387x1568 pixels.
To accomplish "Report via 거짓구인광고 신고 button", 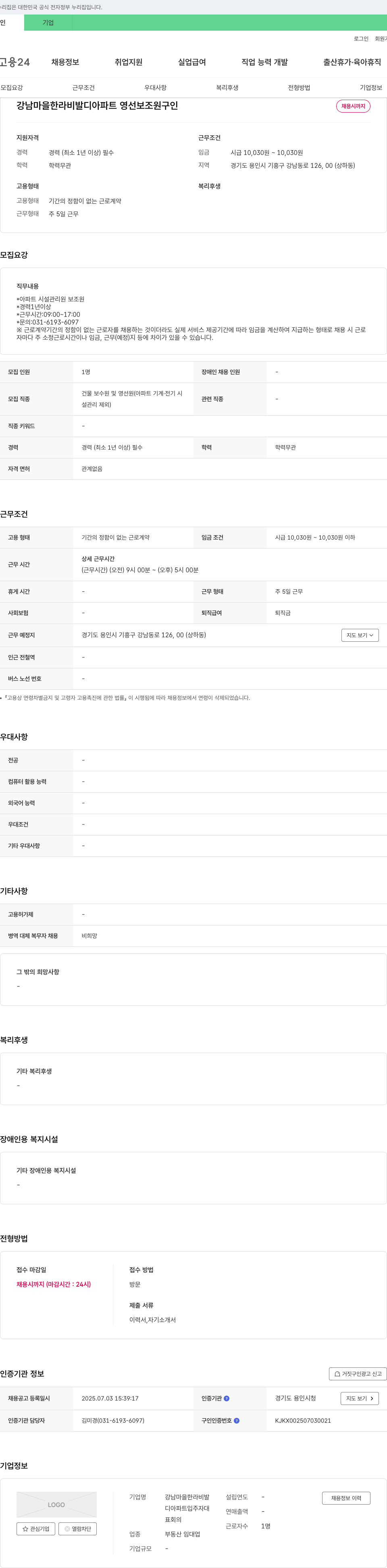I will [358, 1374].
